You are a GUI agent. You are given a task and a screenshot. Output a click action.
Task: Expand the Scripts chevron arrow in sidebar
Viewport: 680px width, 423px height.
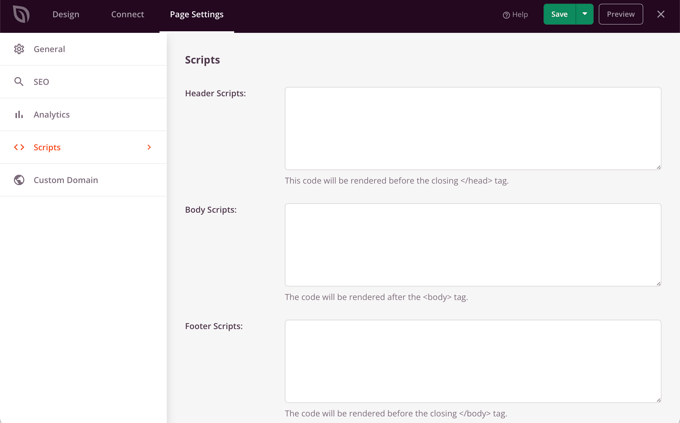[x=149, y=148]
